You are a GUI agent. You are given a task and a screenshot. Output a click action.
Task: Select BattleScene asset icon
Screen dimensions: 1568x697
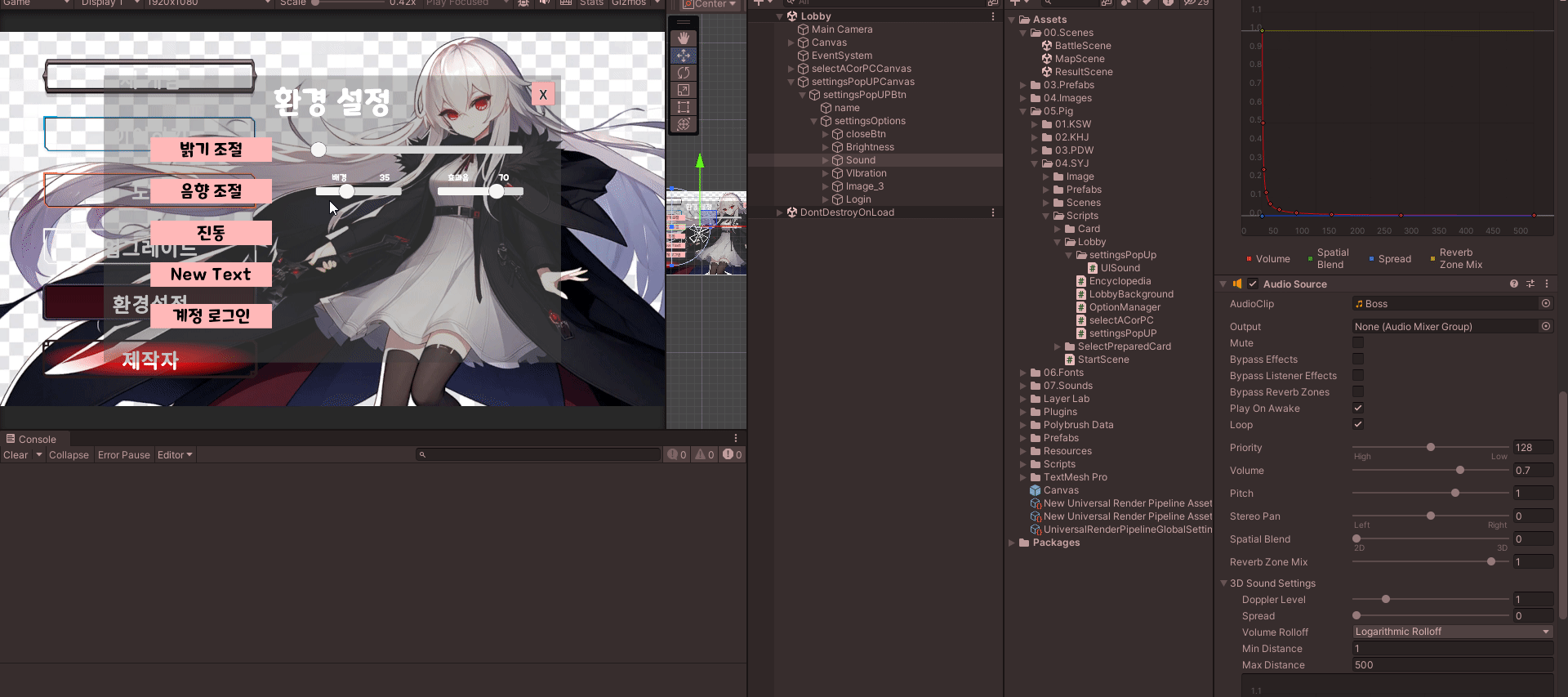tap(1047, 46)
